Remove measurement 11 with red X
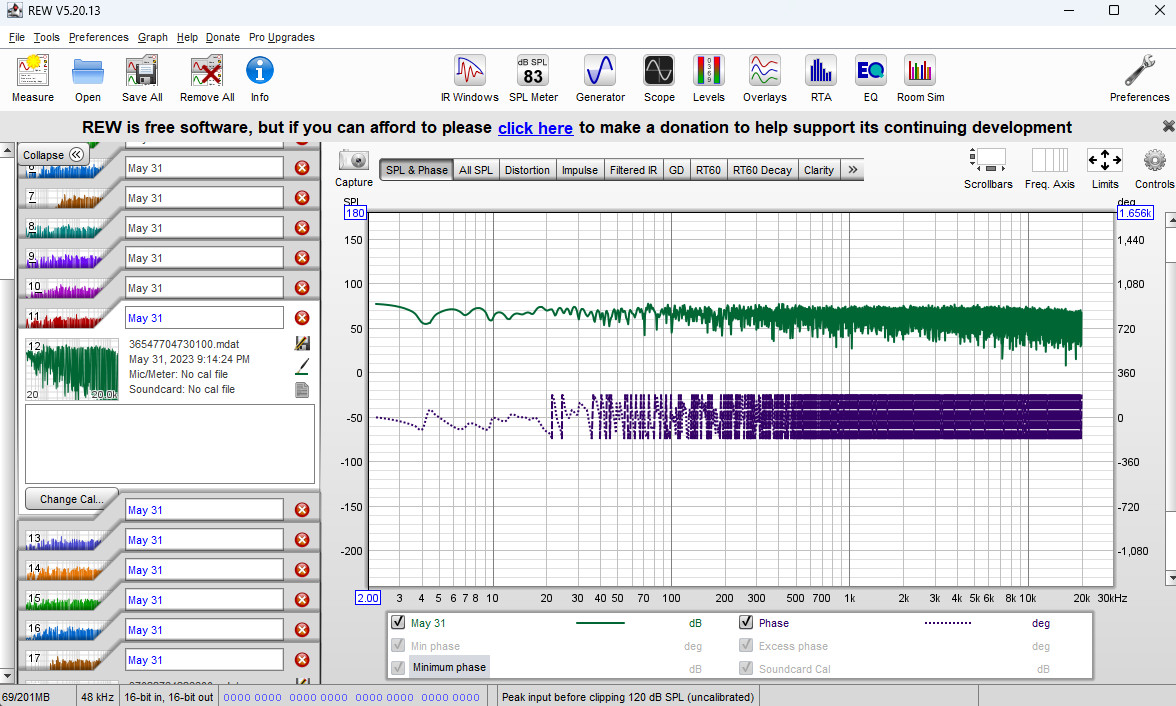The height and width of the screenshot is (706, 1176). (x=302, y=318)
